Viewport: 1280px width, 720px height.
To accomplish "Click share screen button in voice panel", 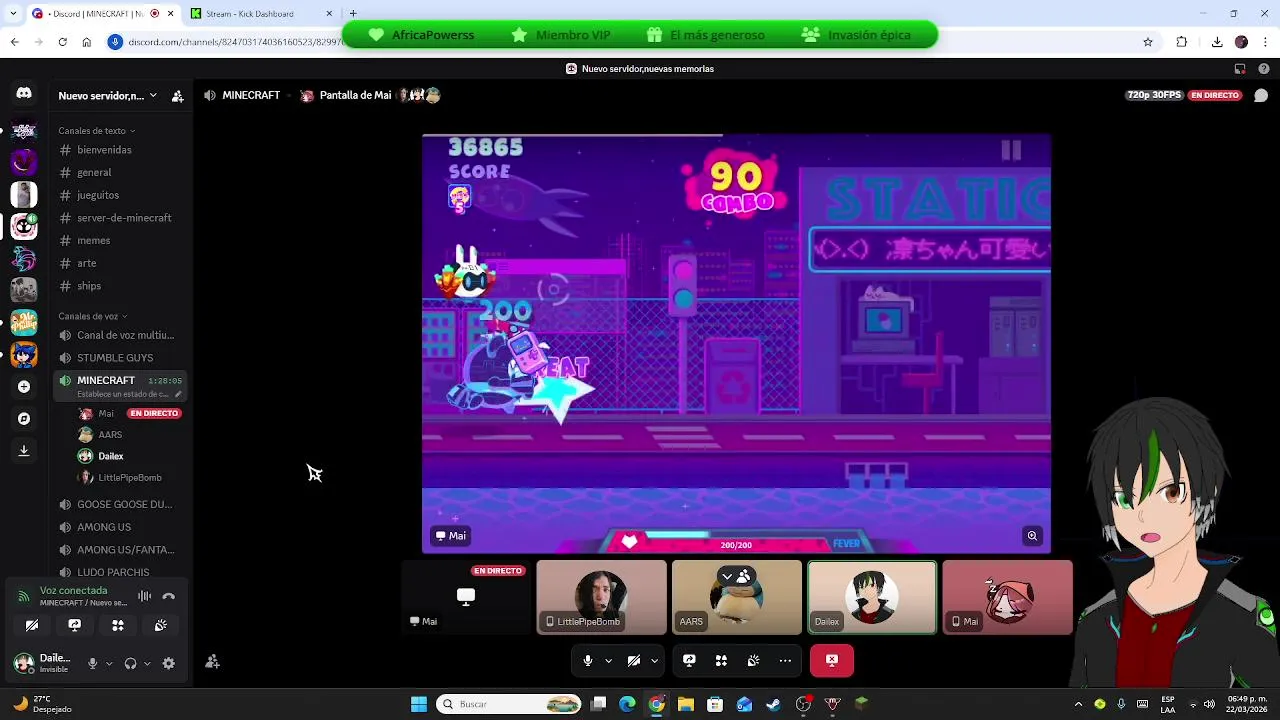I will coord(74,625).
